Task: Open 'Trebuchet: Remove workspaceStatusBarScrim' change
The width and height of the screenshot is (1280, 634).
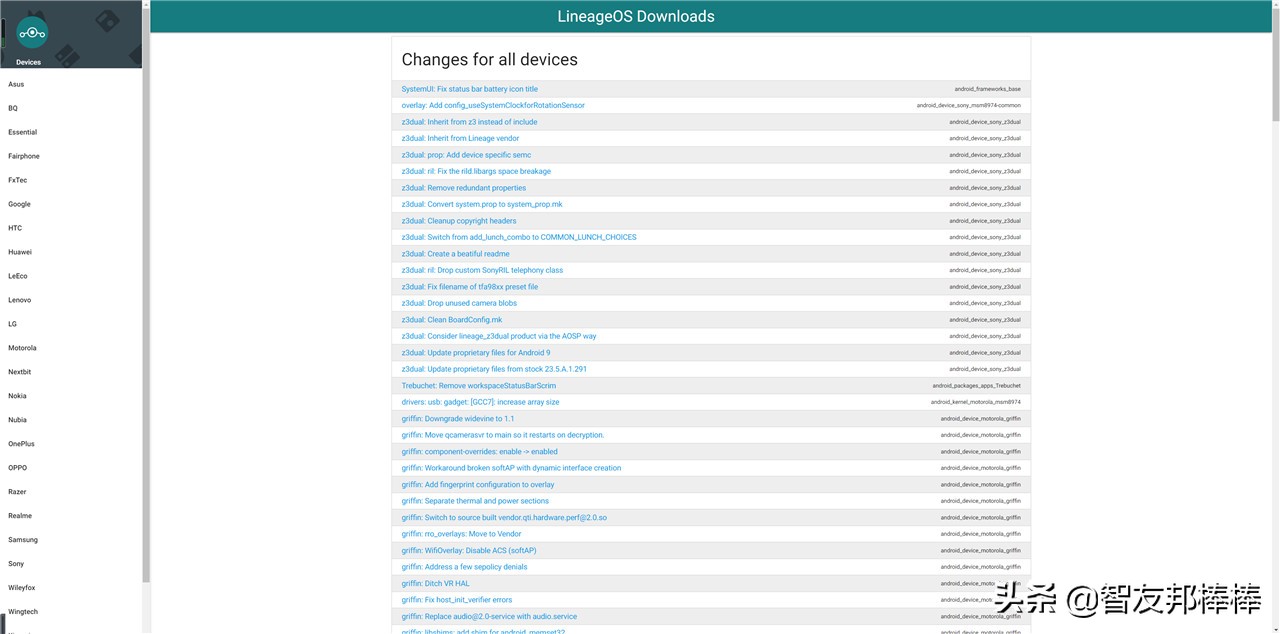Action: (478, 386)
